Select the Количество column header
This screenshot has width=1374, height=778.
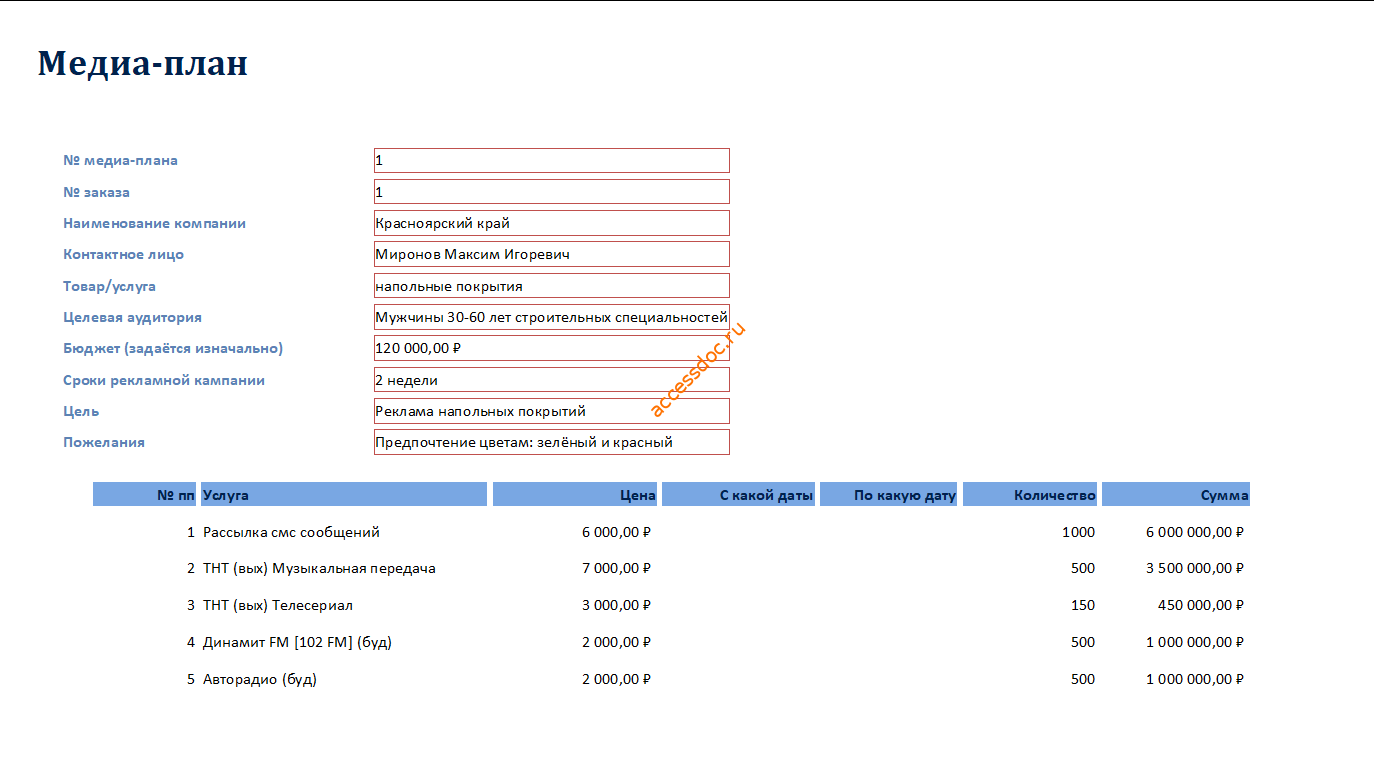coord(1030,494)
